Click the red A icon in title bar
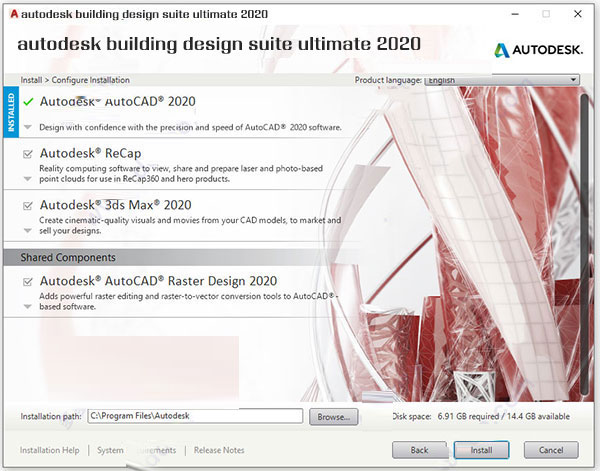600x471 pixels. (x=14, y=14)
